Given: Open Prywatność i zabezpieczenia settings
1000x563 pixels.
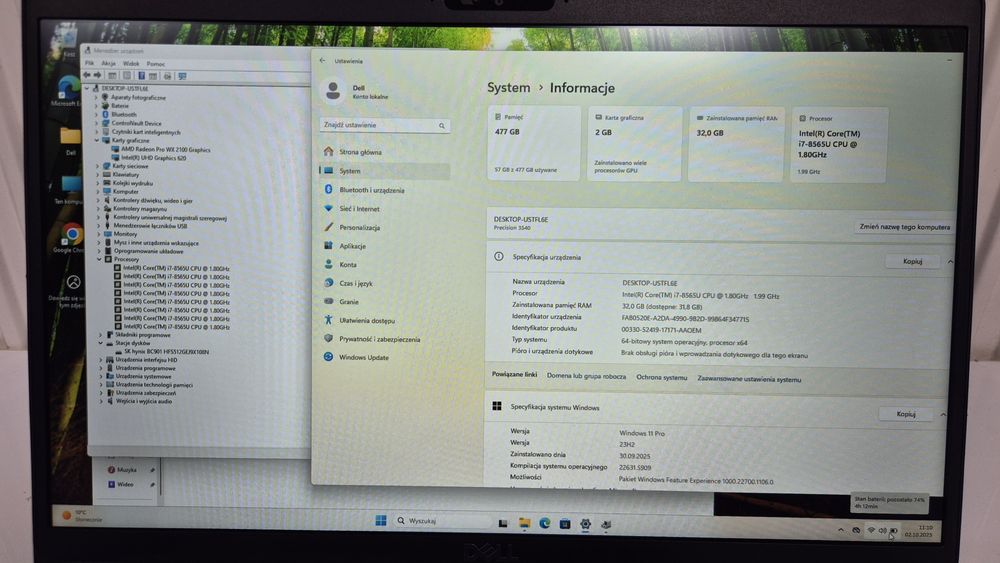Looking at the screenshot, I should 379,339.
